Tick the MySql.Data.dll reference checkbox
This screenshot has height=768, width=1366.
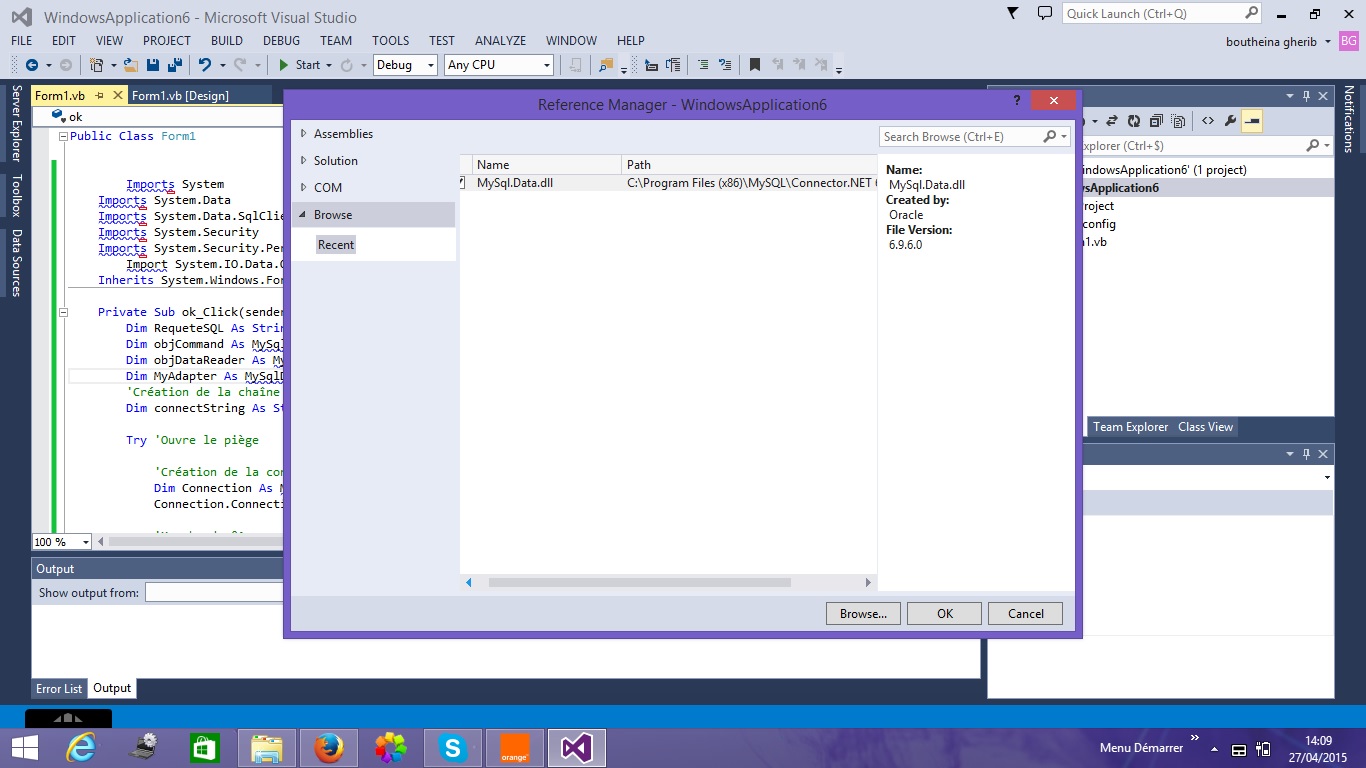(462, 183)
